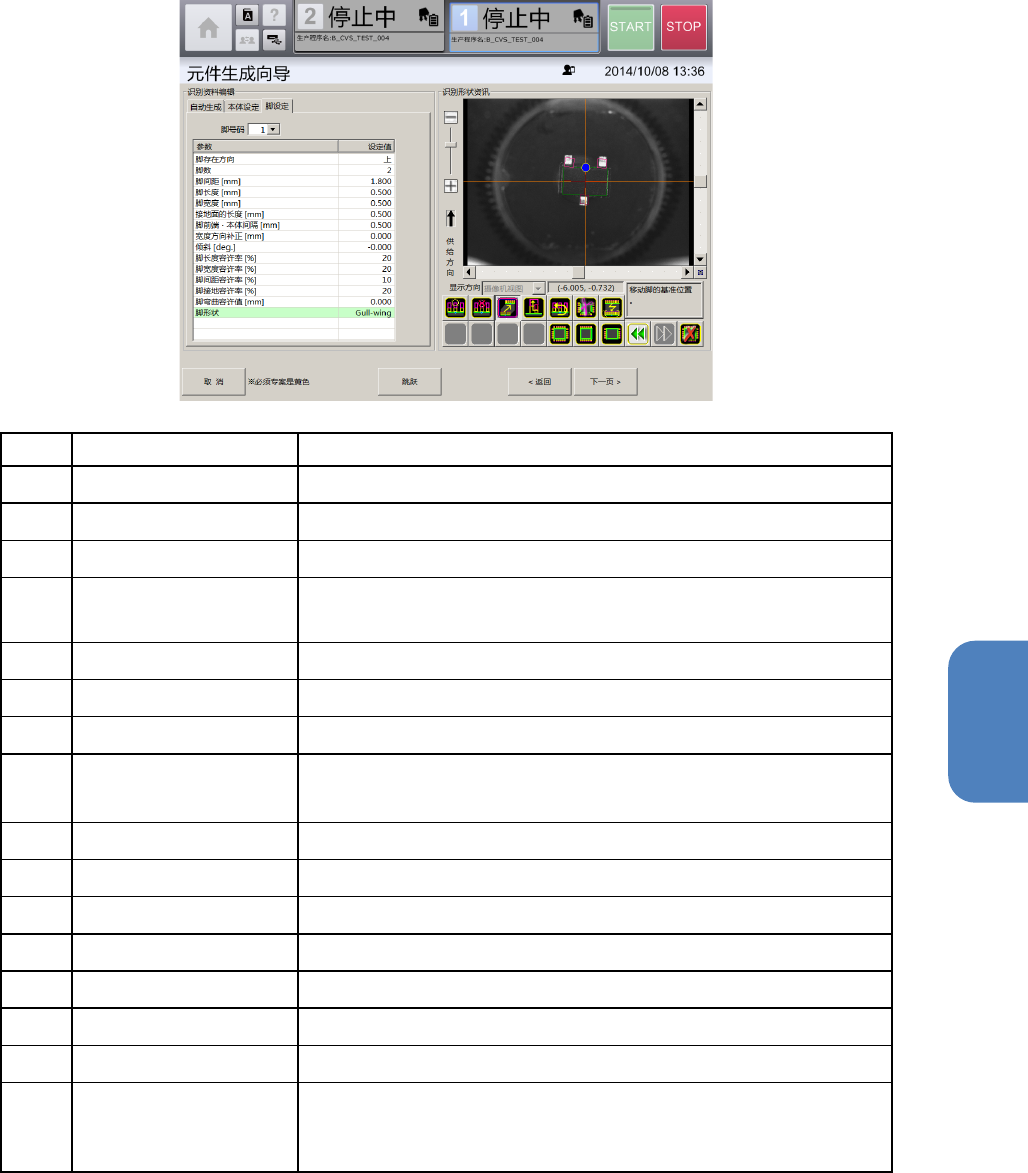Select the 宽度方向补正 [mm] row
Image resolution: width=1028 pixels, height=1173 pixels.
[x=293, y=236]
